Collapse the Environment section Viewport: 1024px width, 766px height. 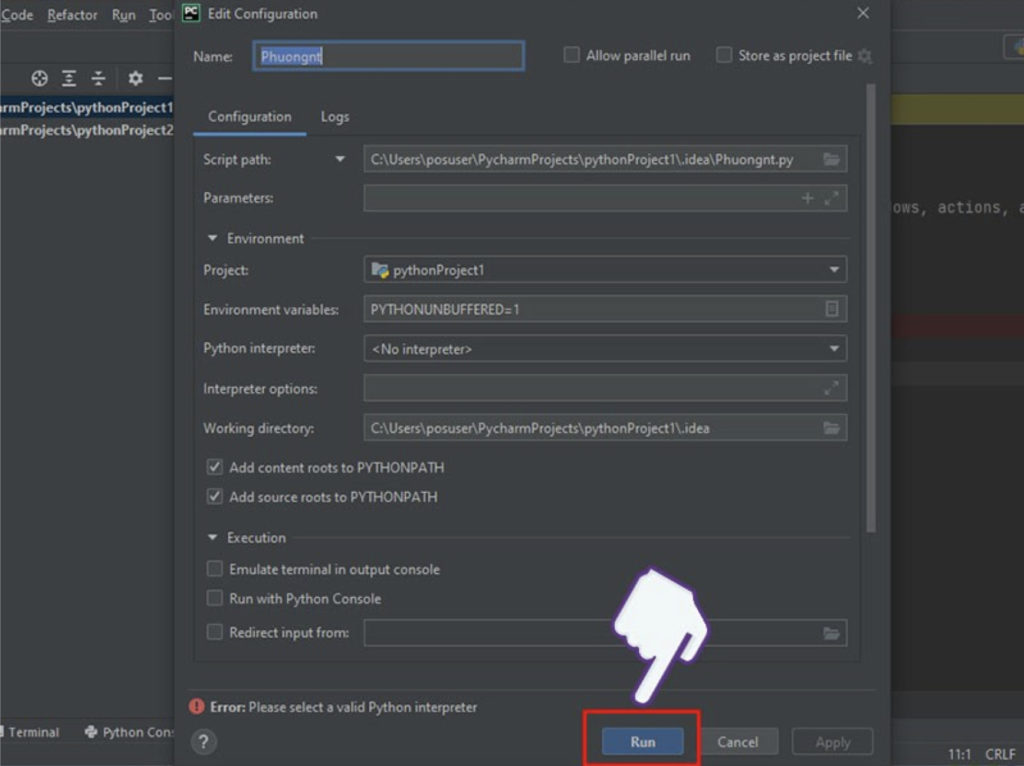[x=212, y=238]
